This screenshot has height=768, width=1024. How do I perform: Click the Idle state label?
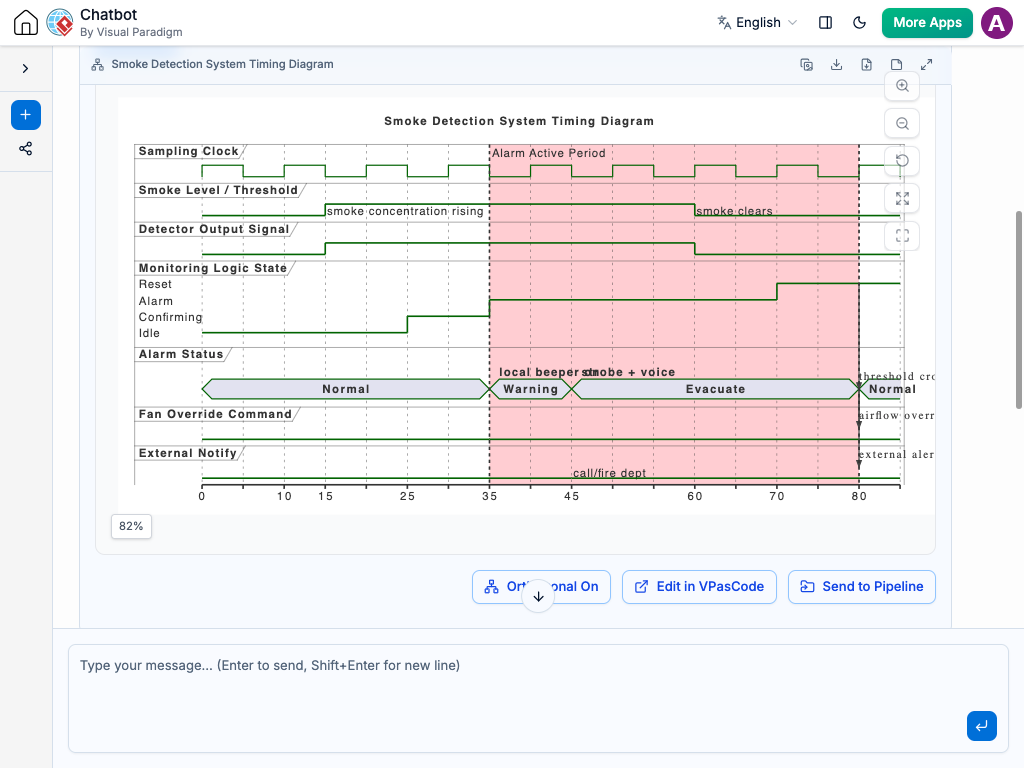coord(149,333)
